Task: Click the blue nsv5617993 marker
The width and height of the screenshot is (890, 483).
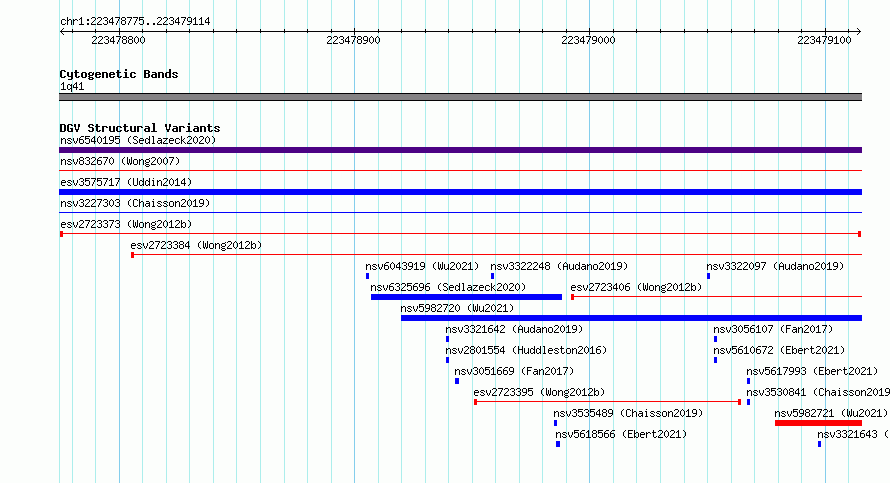Action: coord(748,381)
